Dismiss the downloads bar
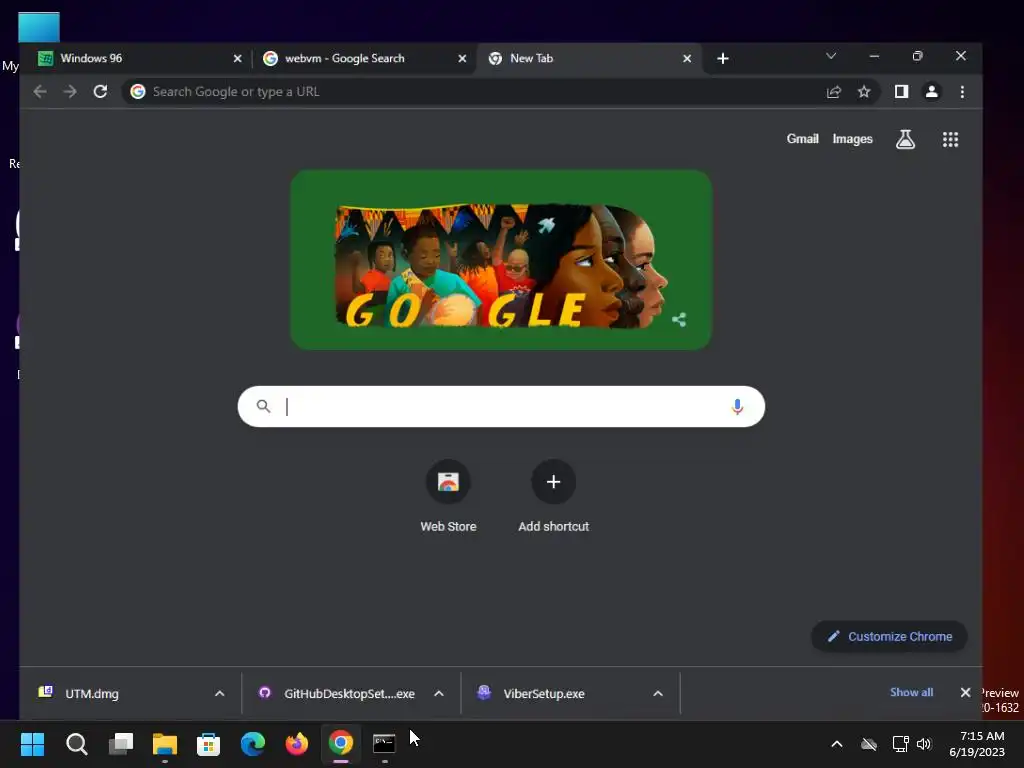 [x=965, y=692]
